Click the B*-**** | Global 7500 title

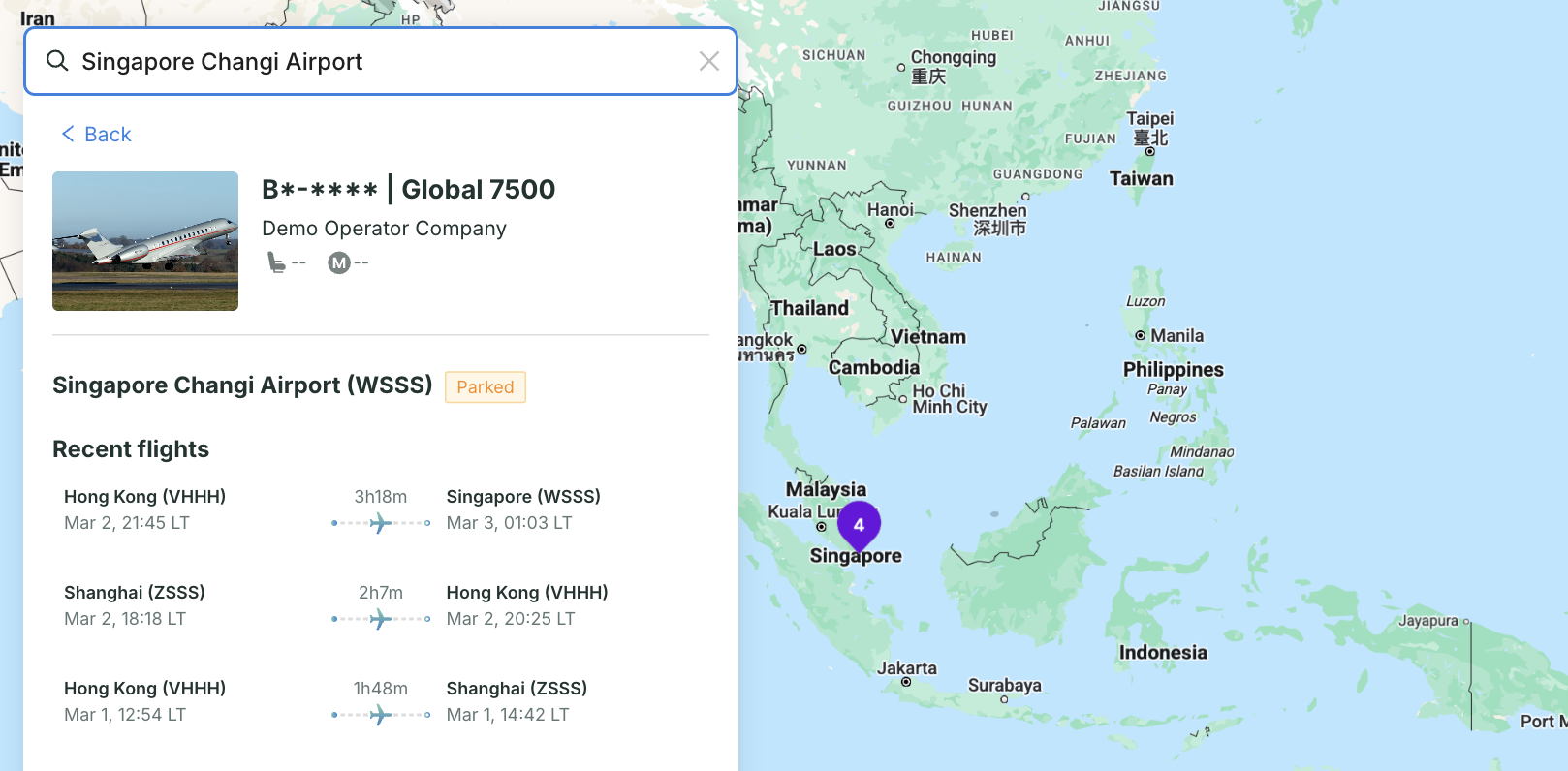(x=408, y=189)
